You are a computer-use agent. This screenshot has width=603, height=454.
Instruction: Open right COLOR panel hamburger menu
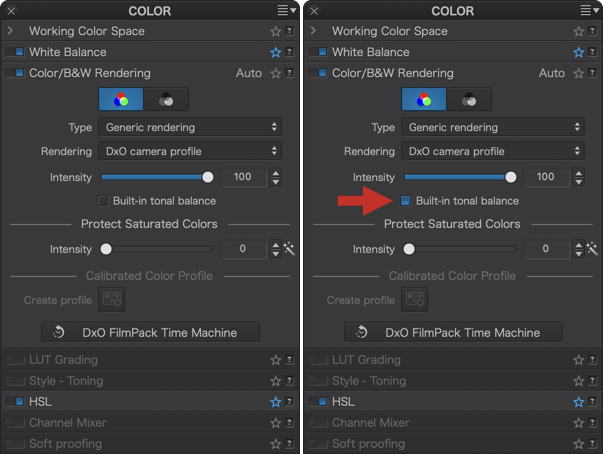(590, 10)
